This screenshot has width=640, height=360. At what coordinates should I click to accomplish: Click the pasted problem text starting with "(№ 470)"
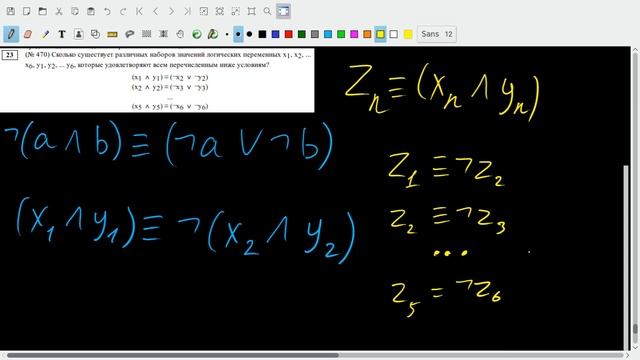(x=167, y=60)
